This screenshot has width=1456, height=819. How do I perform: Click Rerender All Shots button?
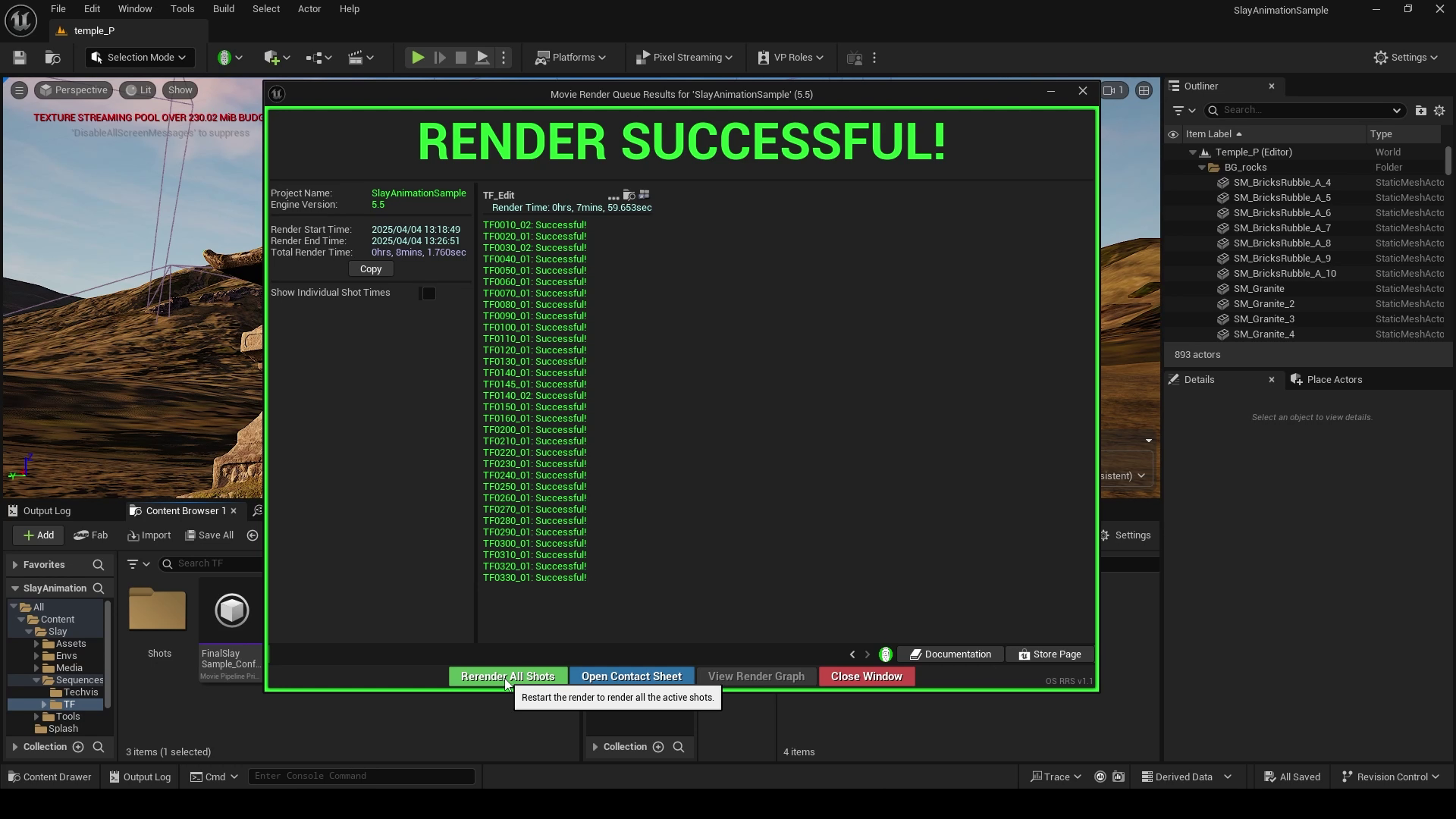tap(508, 676)
